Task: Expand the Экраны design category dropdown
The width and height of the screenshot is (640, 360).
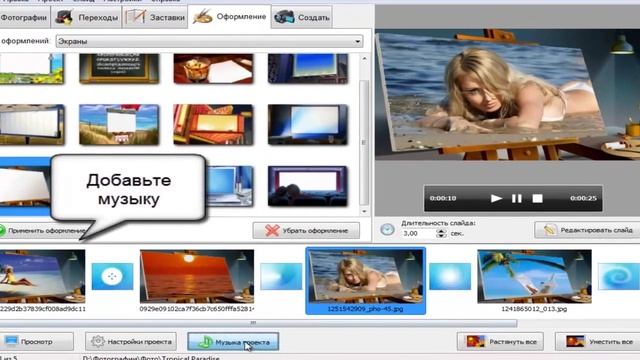Action: [209, 41]
